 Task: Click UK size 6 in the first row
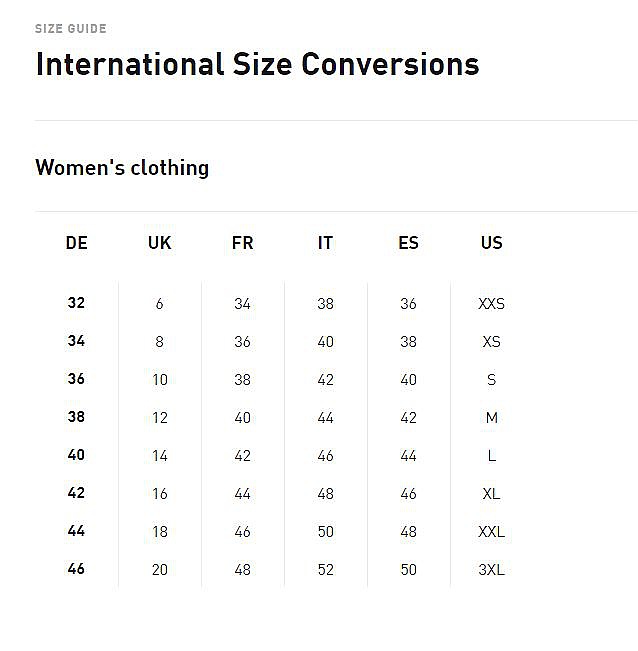click(x=159, y=304)
